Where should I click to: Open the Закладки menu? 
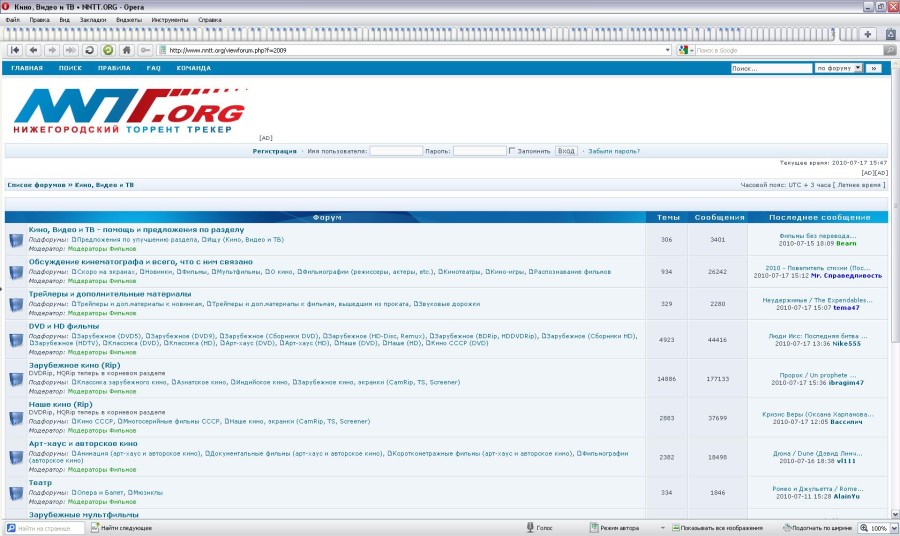click(92, 19)
